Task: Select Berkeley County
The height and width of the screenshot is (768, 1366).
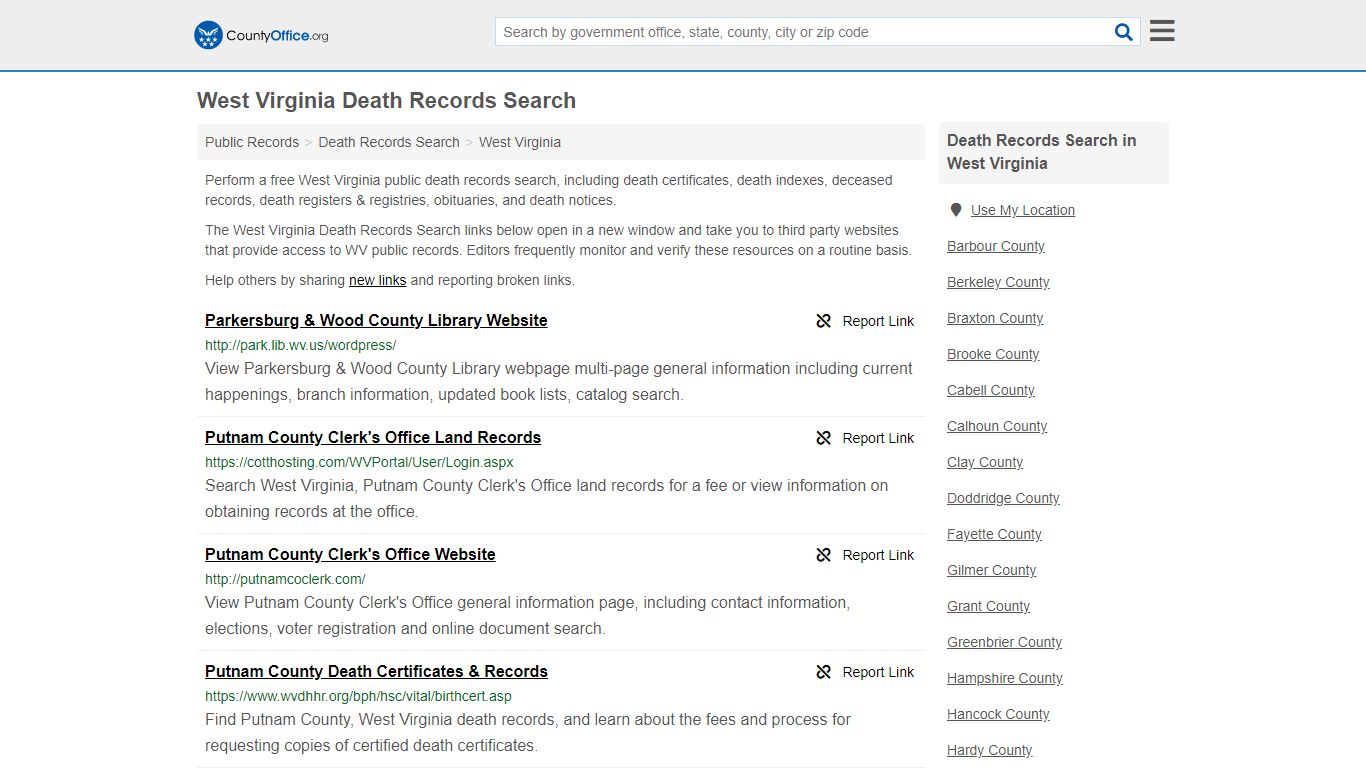Action: coord(998,282)
